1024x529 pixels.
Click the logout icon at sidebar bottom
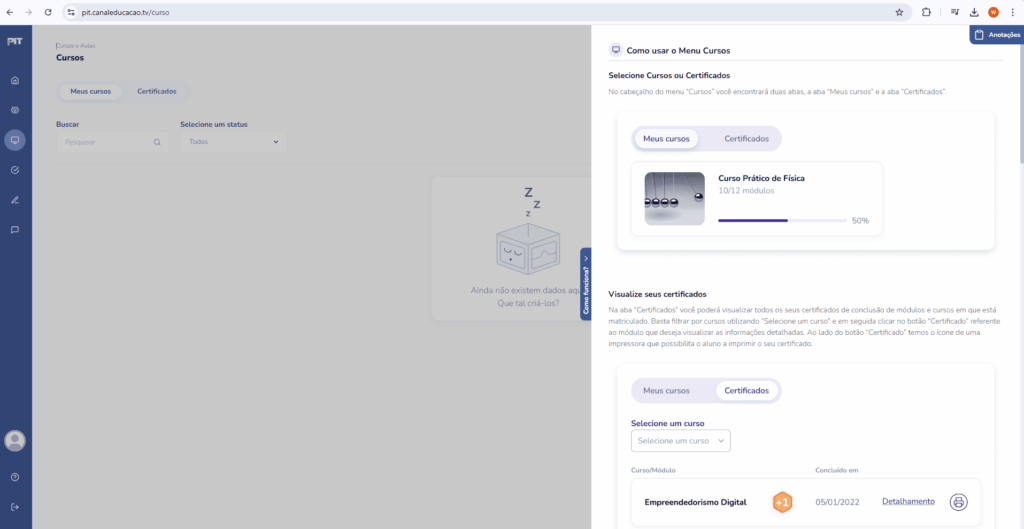click(x=15, y=507)
